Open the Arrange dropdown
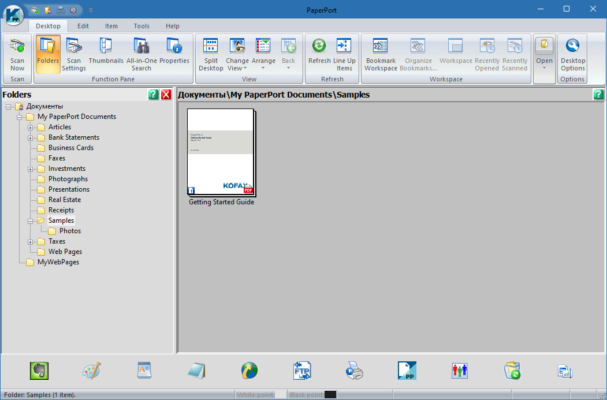 [x=263, y=54]
